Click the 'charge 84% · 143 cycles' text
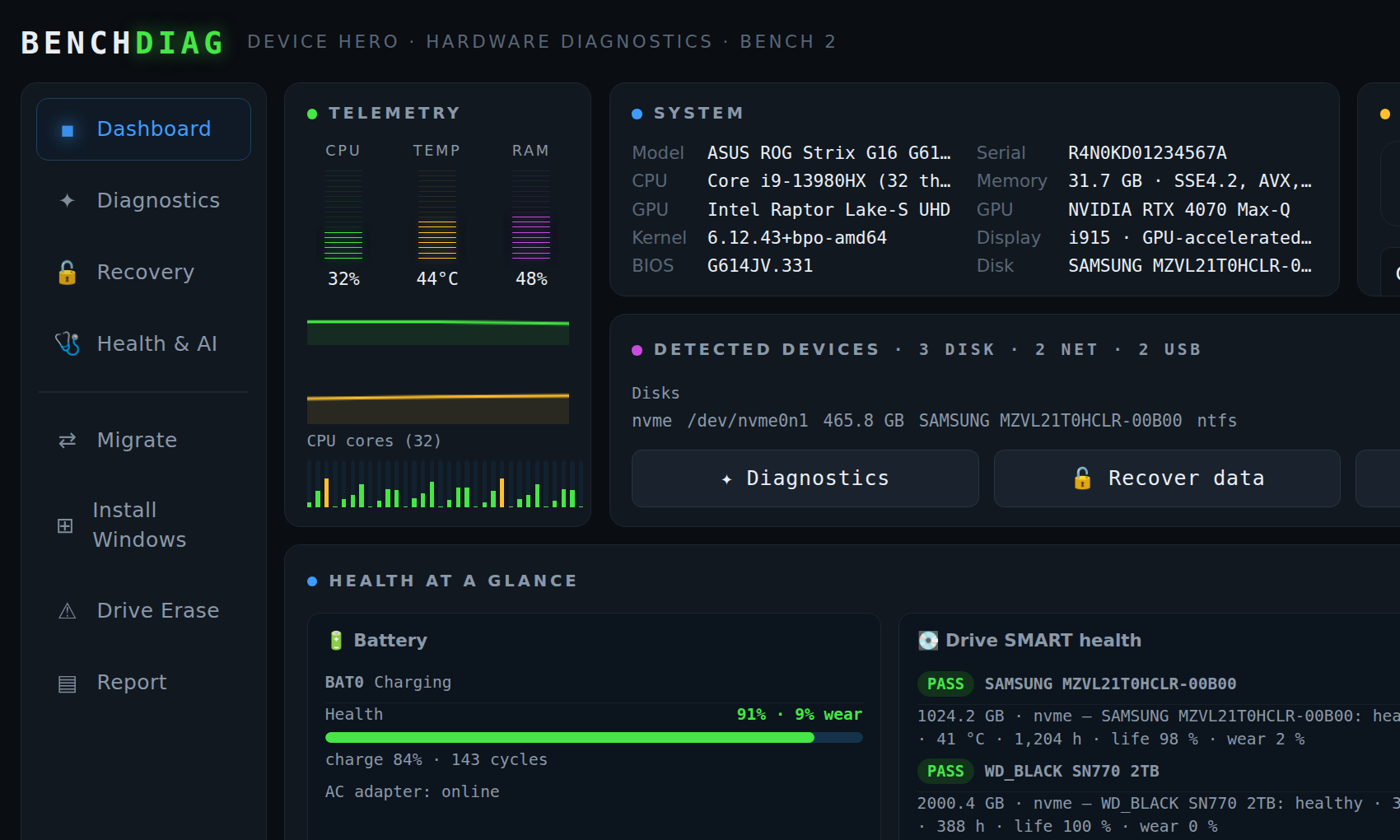Screen dimensions: 1400x840 [436, 760]
